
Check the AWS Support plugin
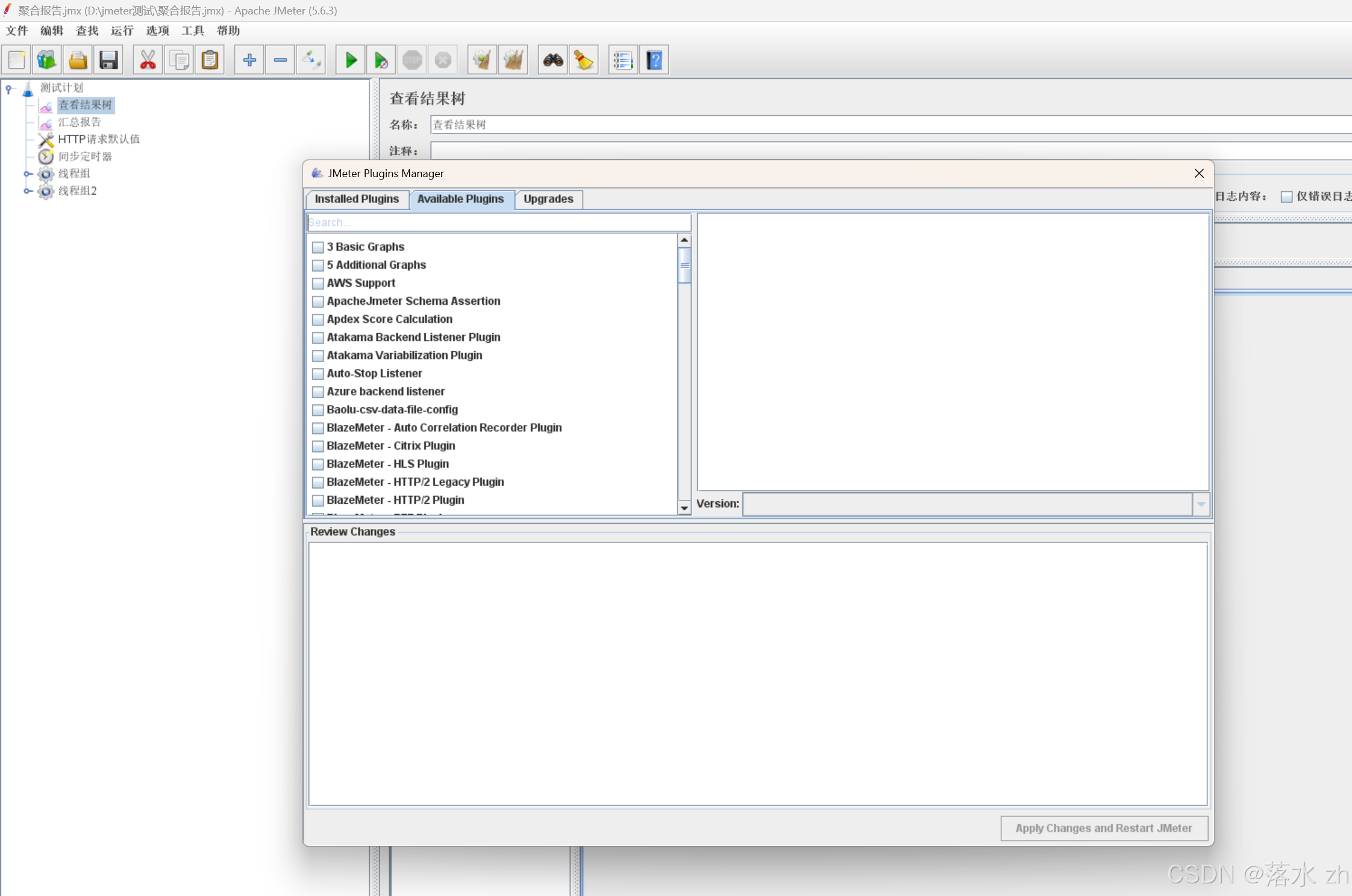point(318,283)
